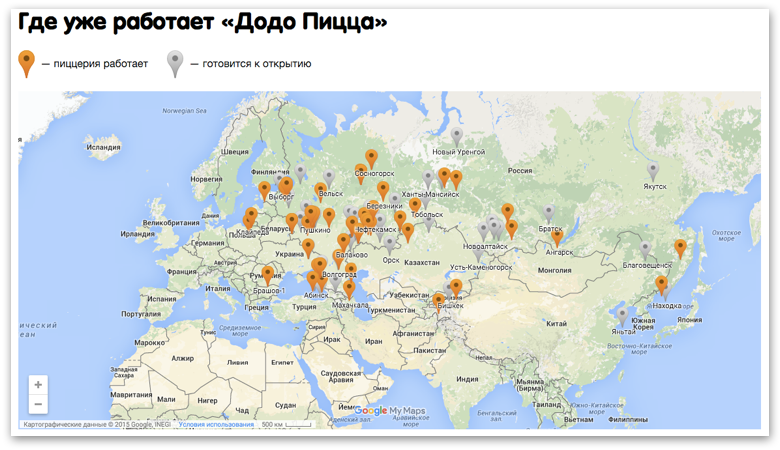Select the orange pin at Ангарск
The width and height of the screenshot is (780, 450).
pos(557,237)
